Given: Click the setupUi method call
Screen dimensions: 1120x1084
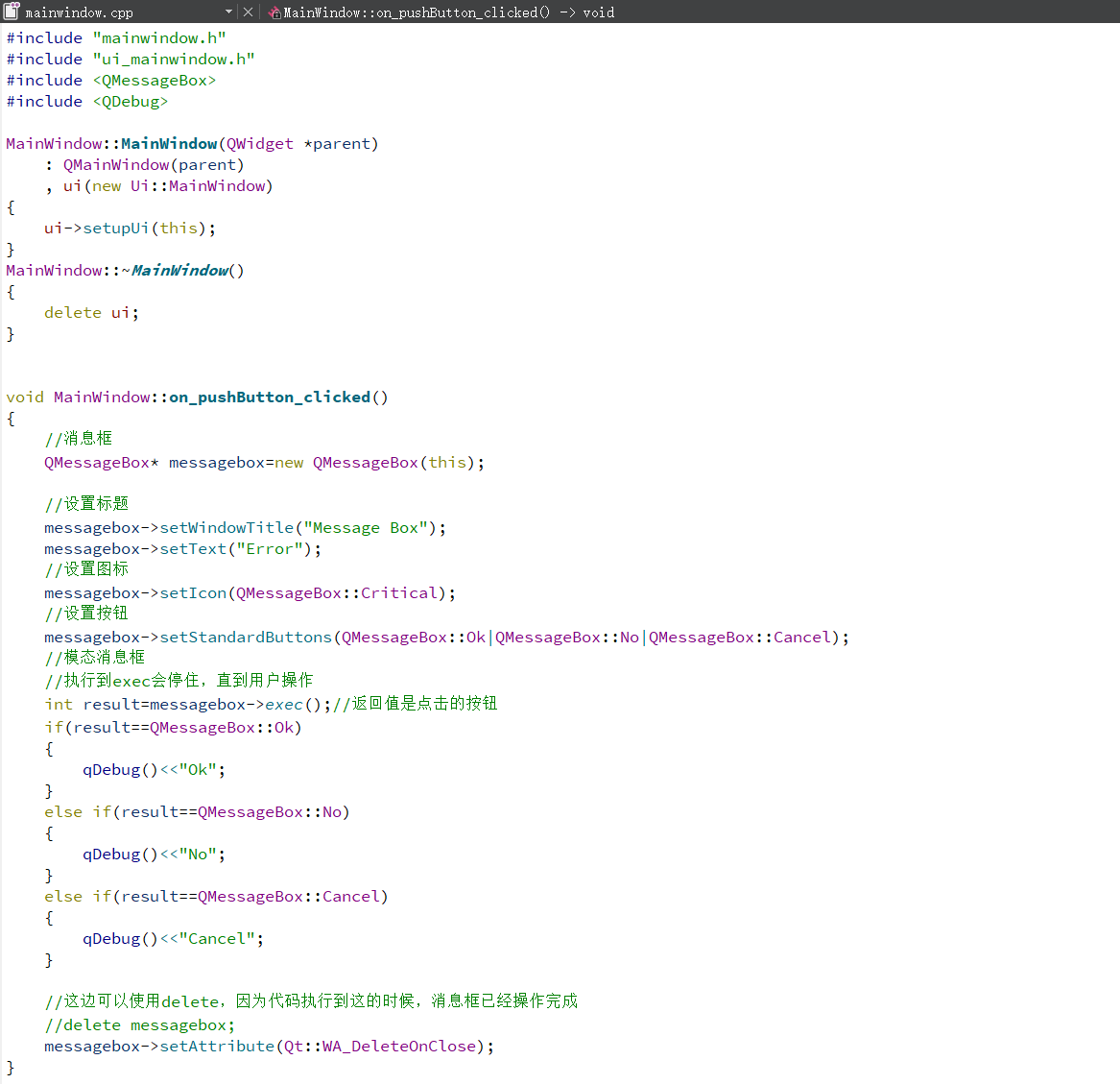Looking at the screenshot, I should click(x=115, y=229).
